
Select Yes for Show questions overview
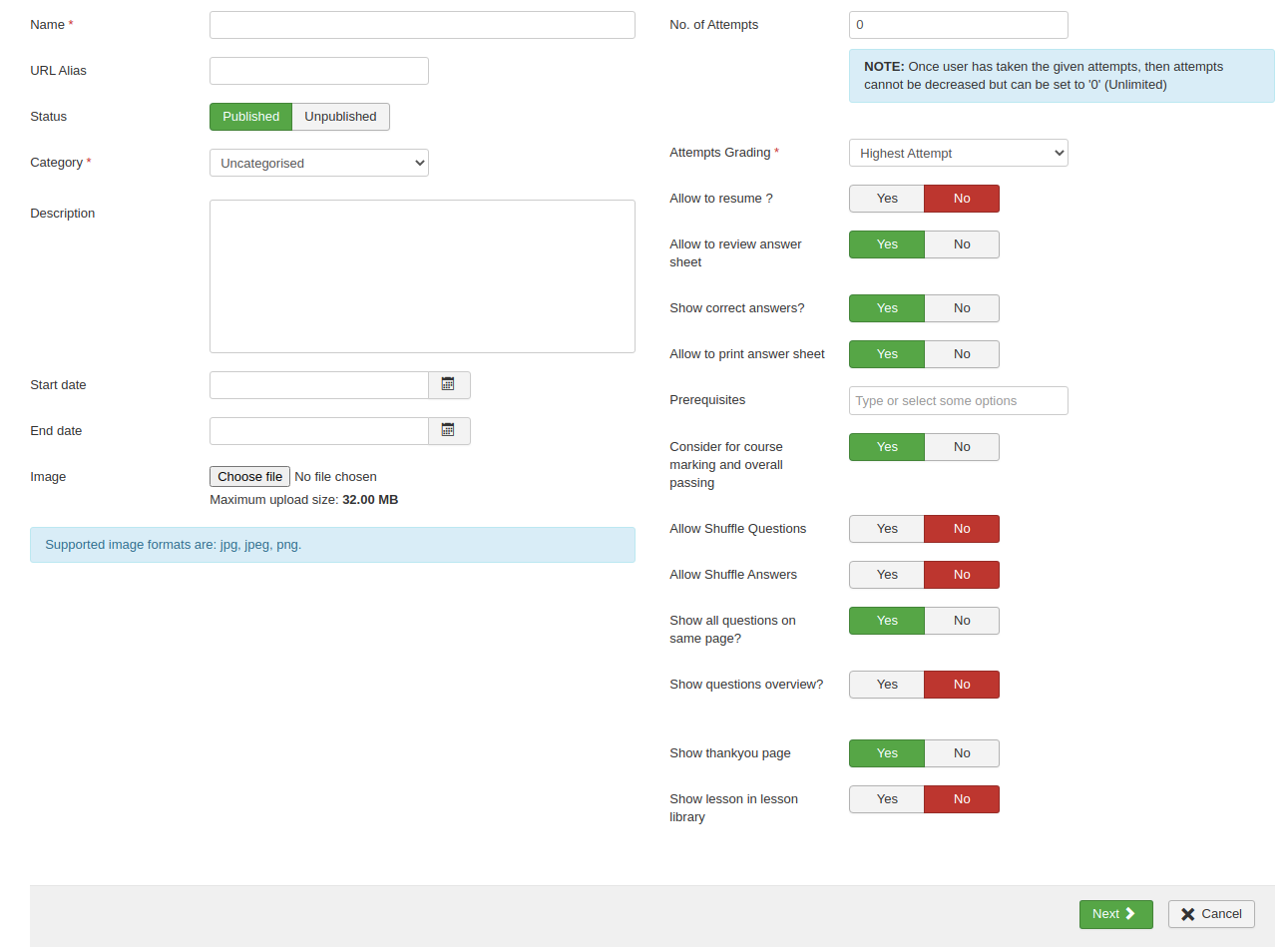(886, 685)
